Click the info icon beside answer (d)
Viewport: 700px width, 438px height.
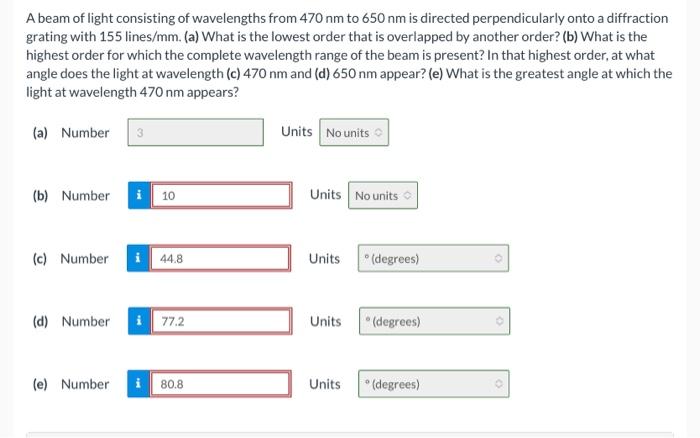[x=139, y=321]
